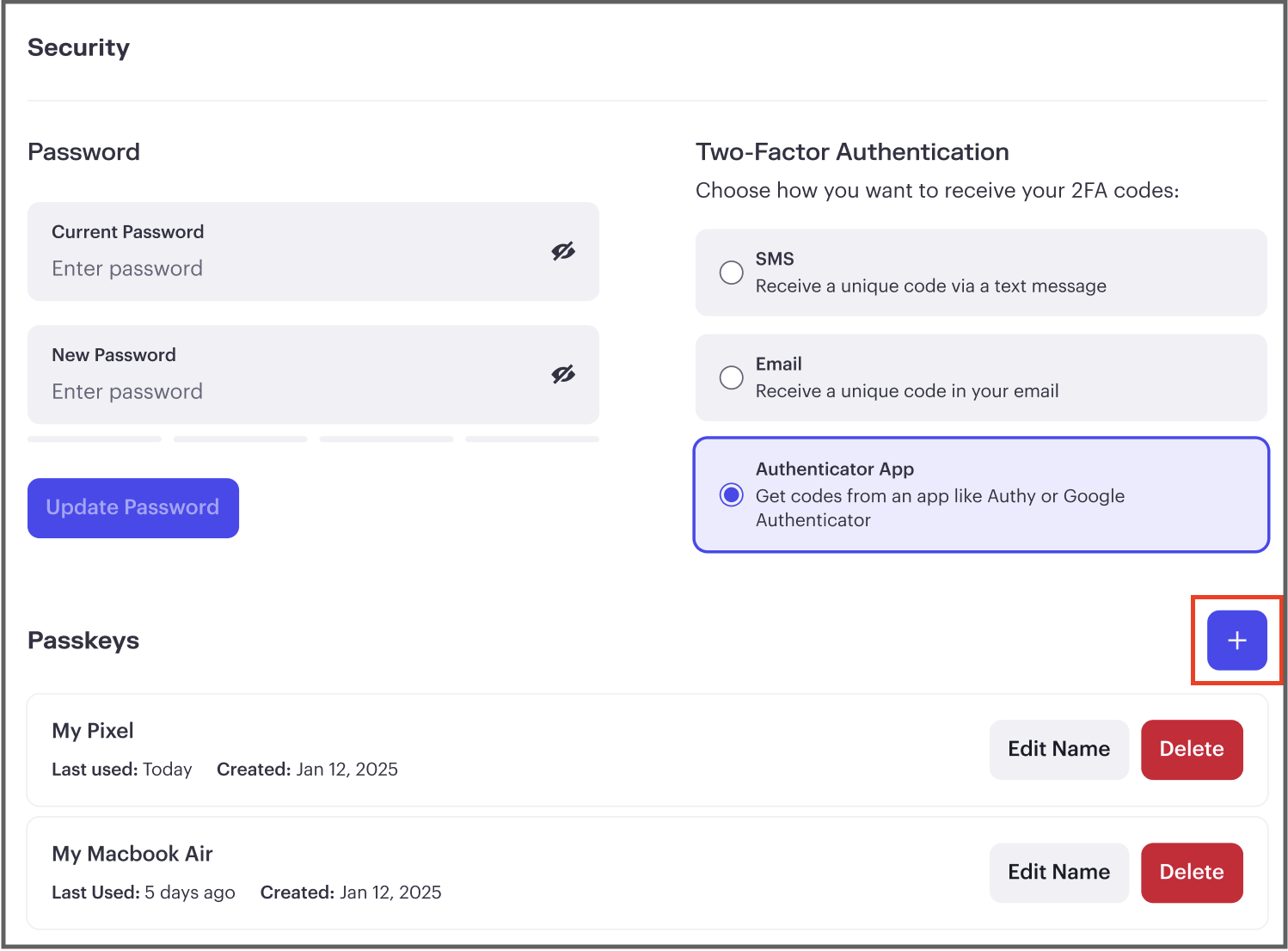Select Authenticator App radio option
Viewport: 1288px width, 951px height.
click(731, 494)
